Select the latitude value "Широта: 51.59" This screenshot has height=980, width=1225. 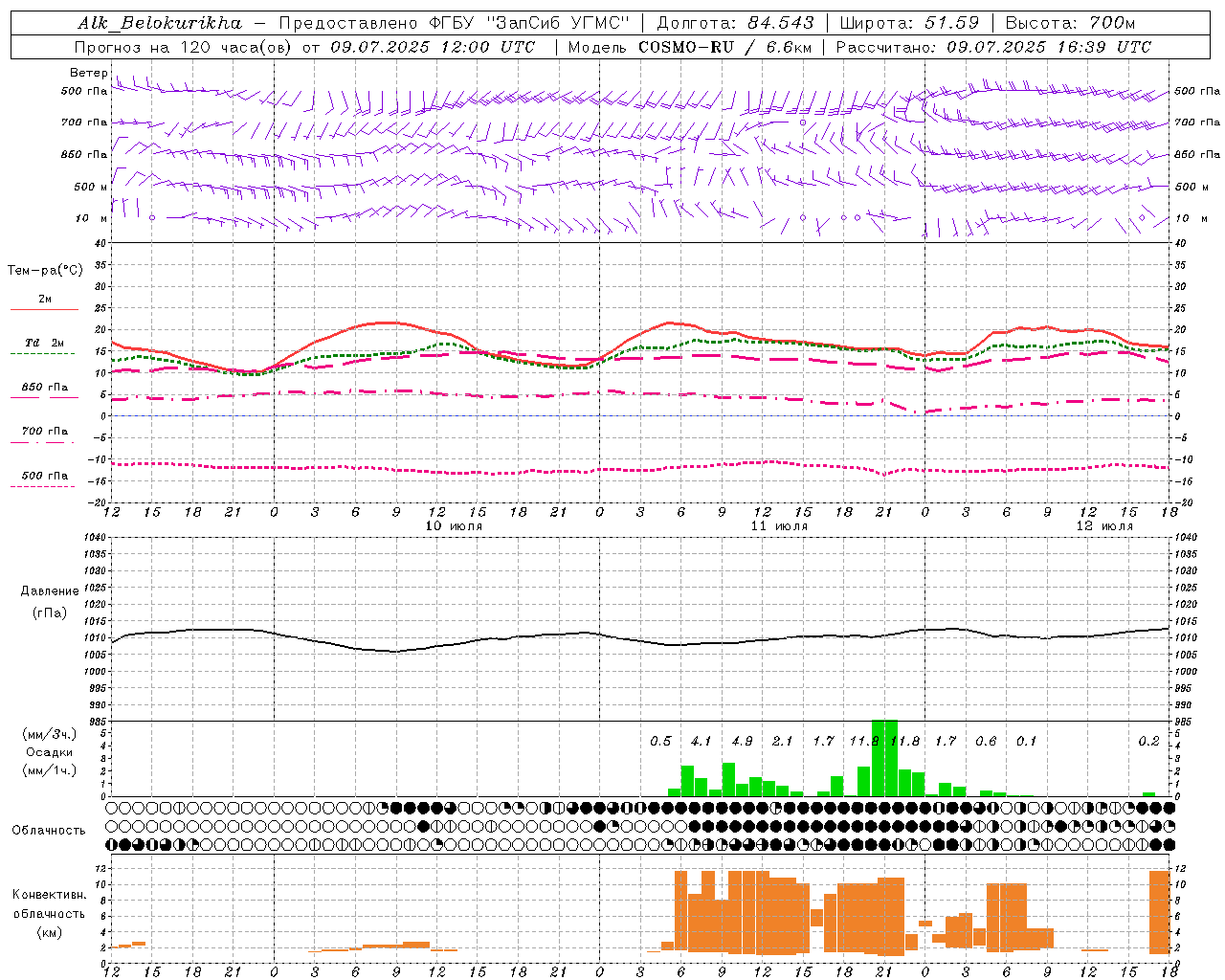click(x=909, y=23)
